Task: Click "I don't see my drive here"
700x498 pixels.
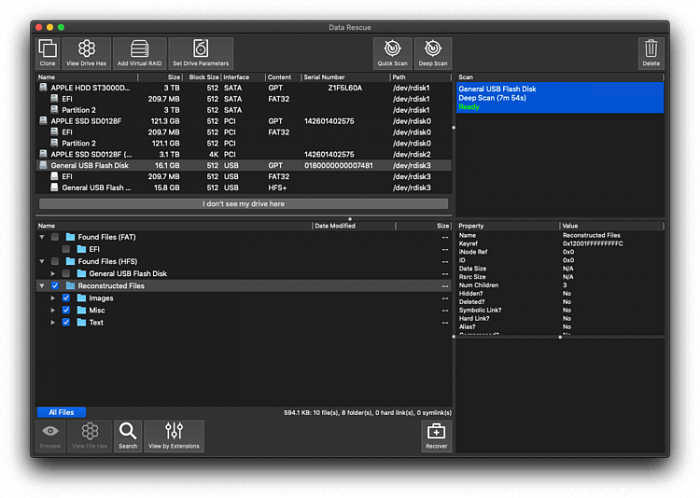Action: click(x=243, y=204)
